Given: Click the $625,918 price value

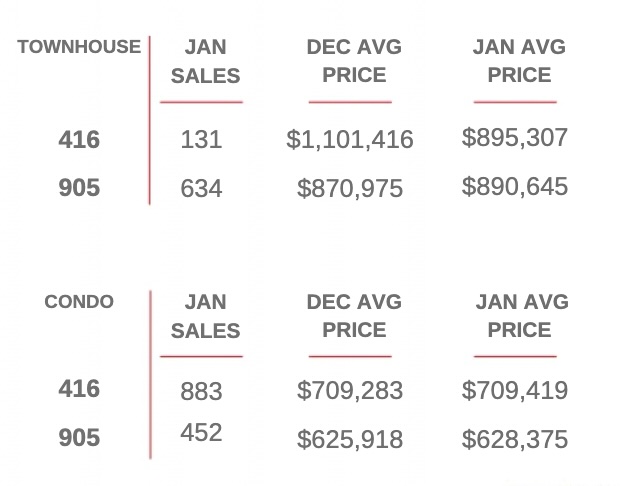Looking at the screenshot, I should pyautogui.click(x=350, y=439).
